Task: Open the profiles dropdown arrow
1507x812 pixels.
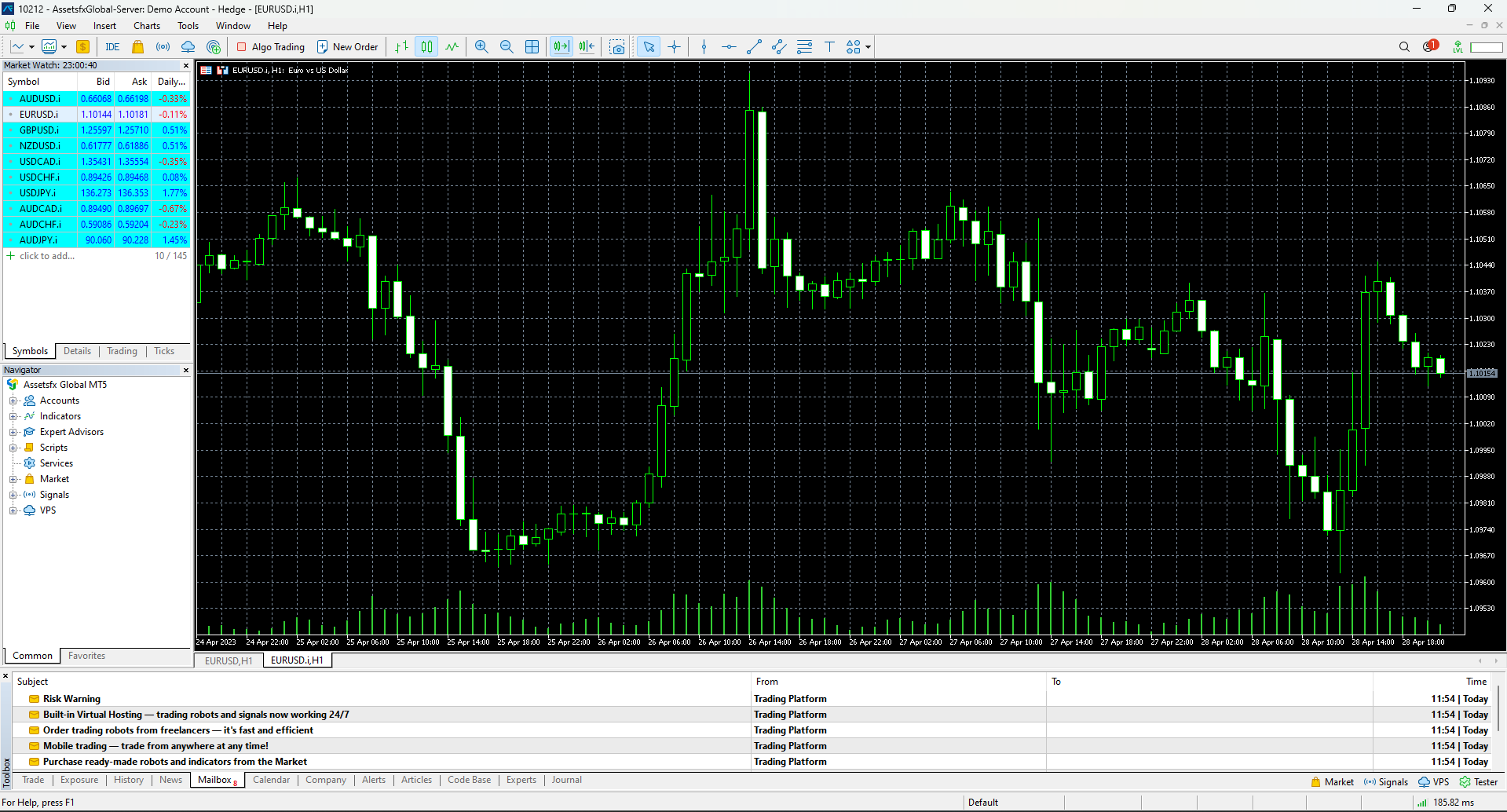Action: (64, 47)
